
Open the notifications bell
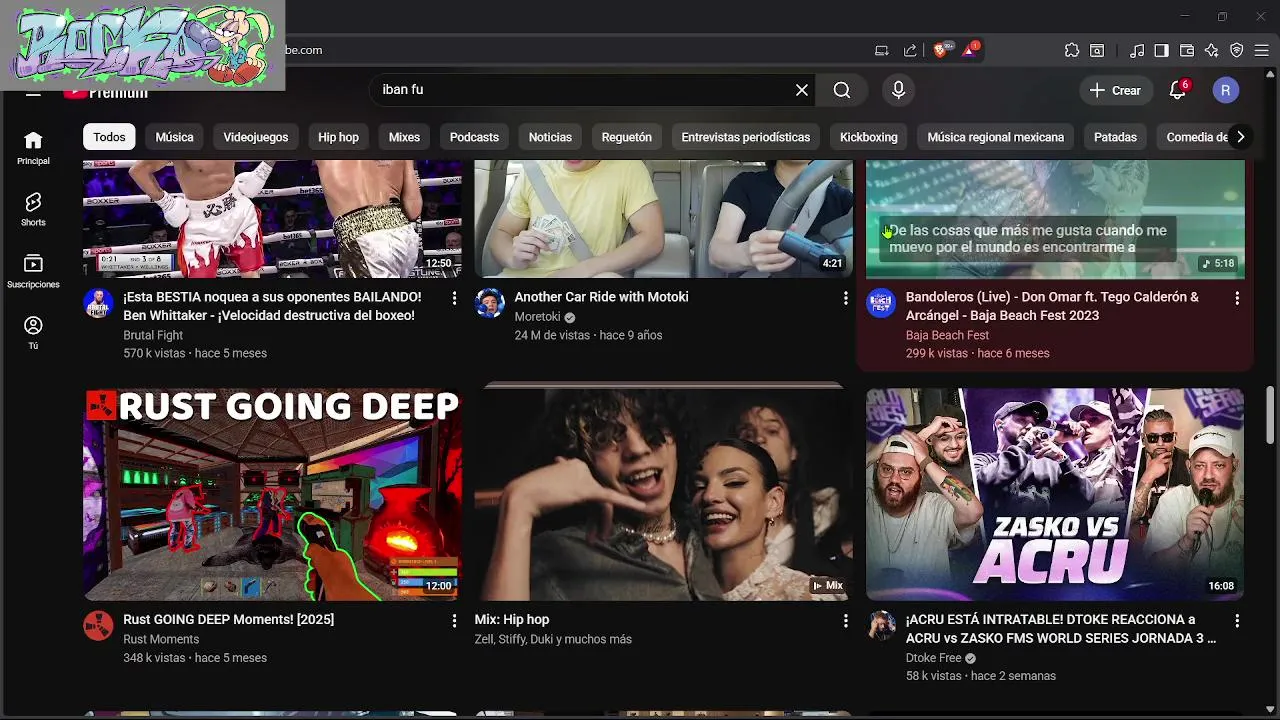(1178, 90)
